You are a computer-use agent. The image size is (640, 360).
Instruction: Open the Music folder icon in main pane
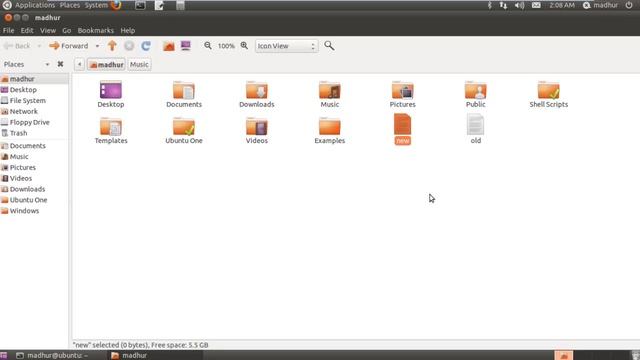[x=329, y=90]
